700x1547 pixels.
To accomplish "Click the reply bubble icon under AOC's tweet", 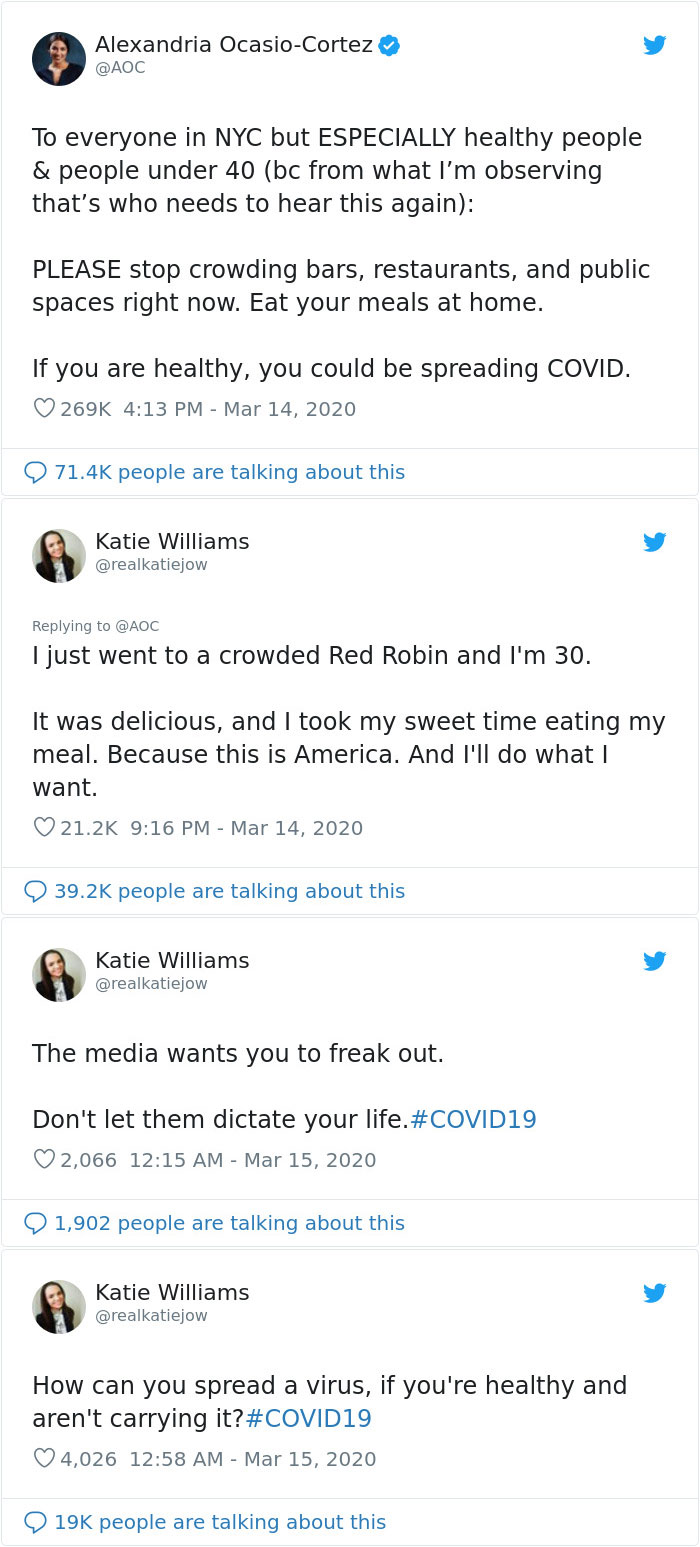I will tap(33, 471).
